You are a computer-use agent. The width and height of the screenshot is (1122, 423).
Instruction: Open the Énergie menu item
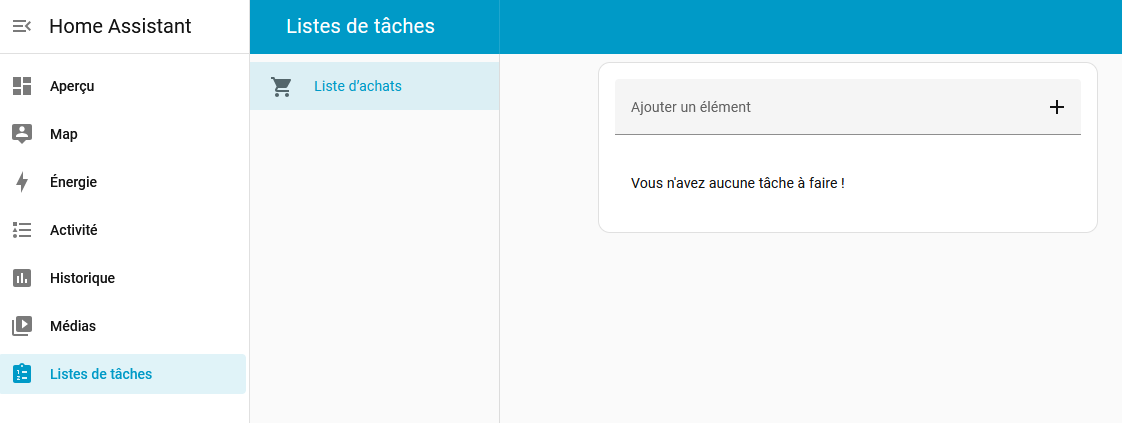point(73,182)
